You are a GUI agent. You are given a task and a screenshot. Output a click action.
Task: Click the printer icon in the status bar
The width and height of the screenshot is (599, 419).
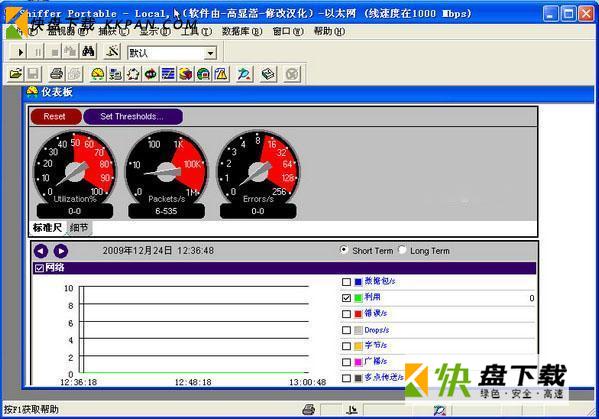click(x=308, y=410)
